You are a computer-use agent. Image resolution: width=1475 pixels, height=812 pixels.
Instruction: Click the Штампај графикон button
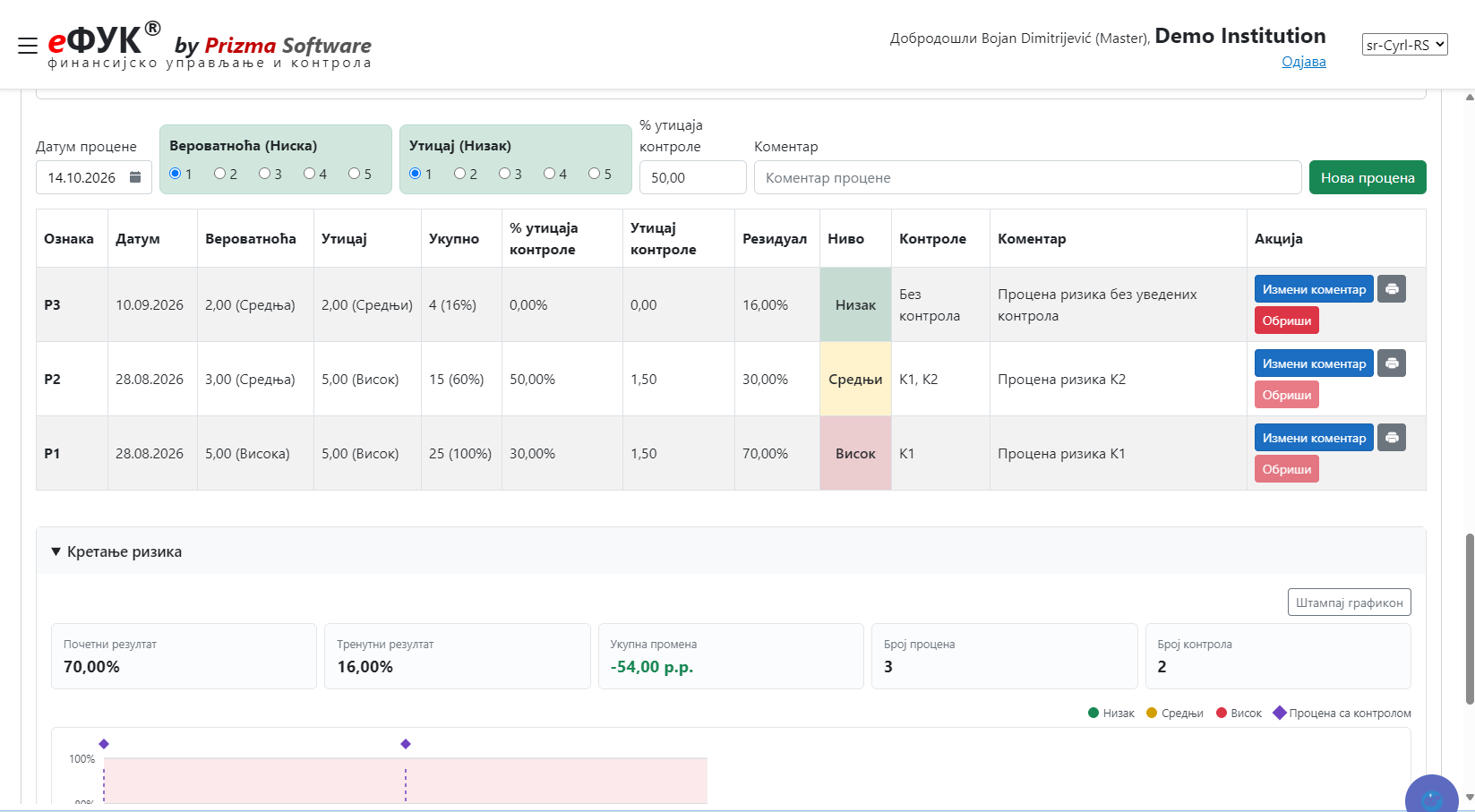point(1349,603)
